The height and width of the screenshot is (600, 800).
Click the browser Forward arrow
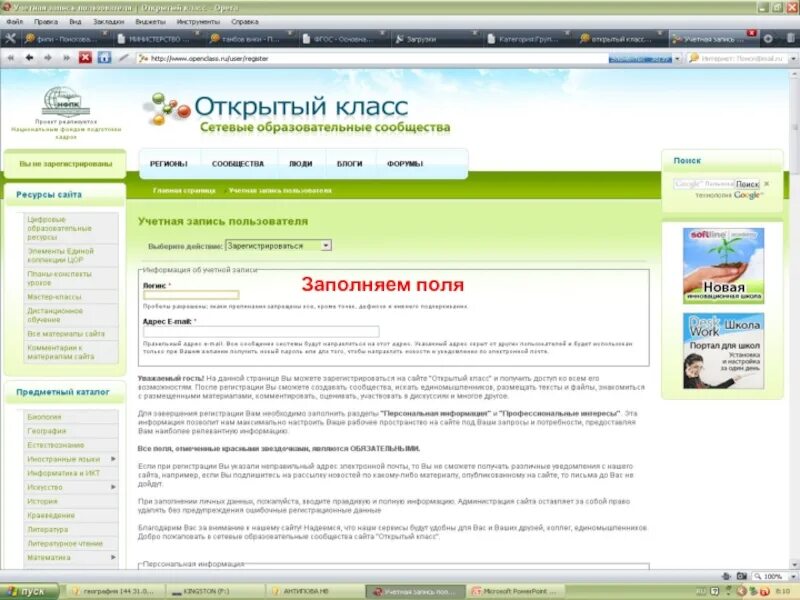coord(48,58)
